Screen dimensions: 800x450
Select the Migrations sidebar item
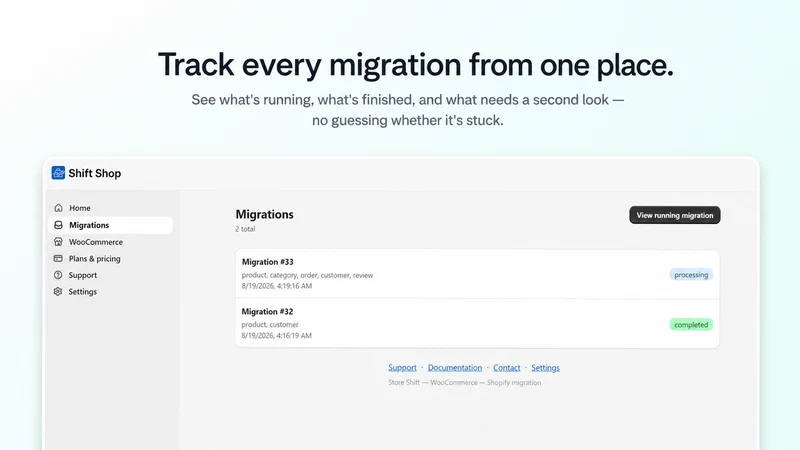coord(110,225)
